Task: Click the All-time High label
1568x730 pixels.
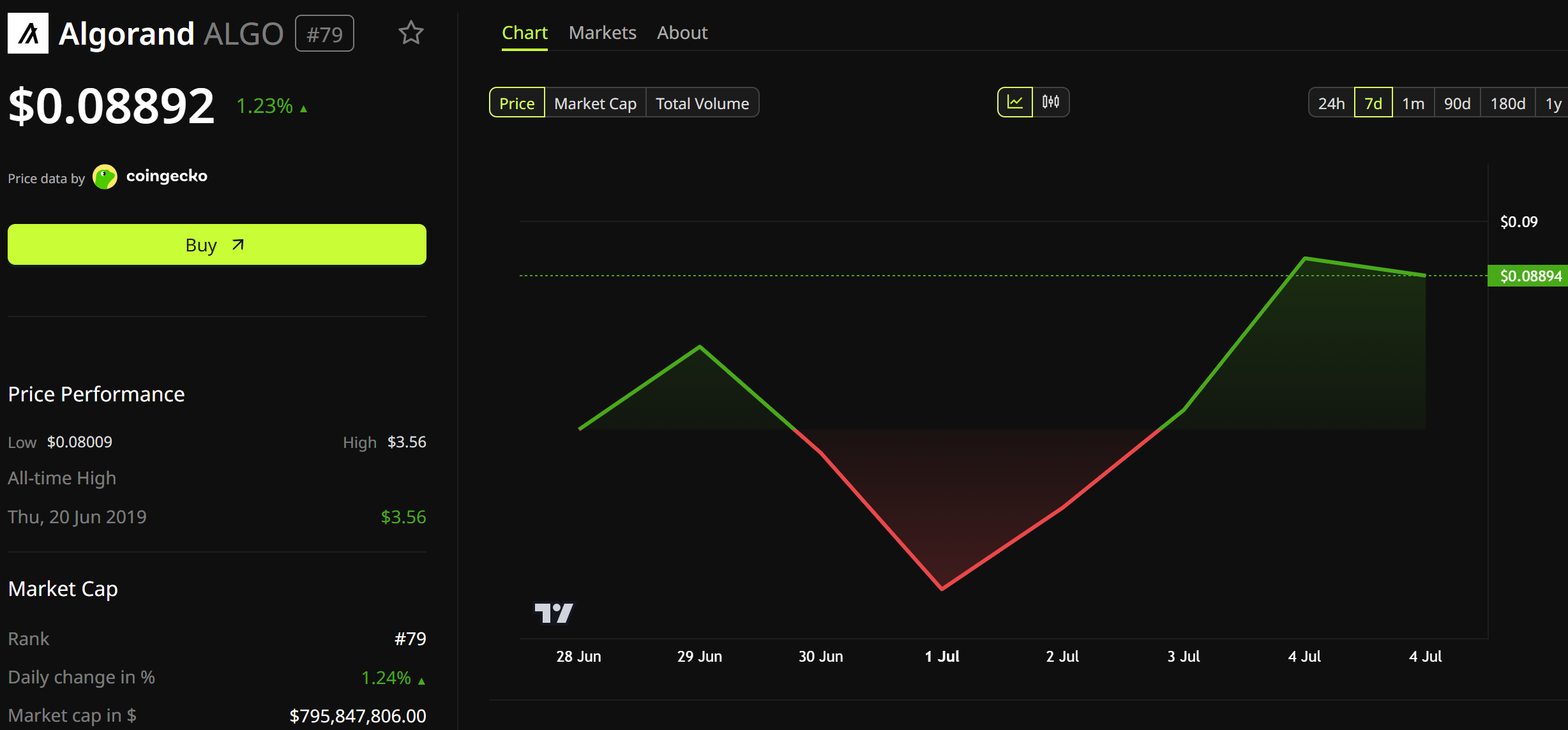Action: (62, 478)
